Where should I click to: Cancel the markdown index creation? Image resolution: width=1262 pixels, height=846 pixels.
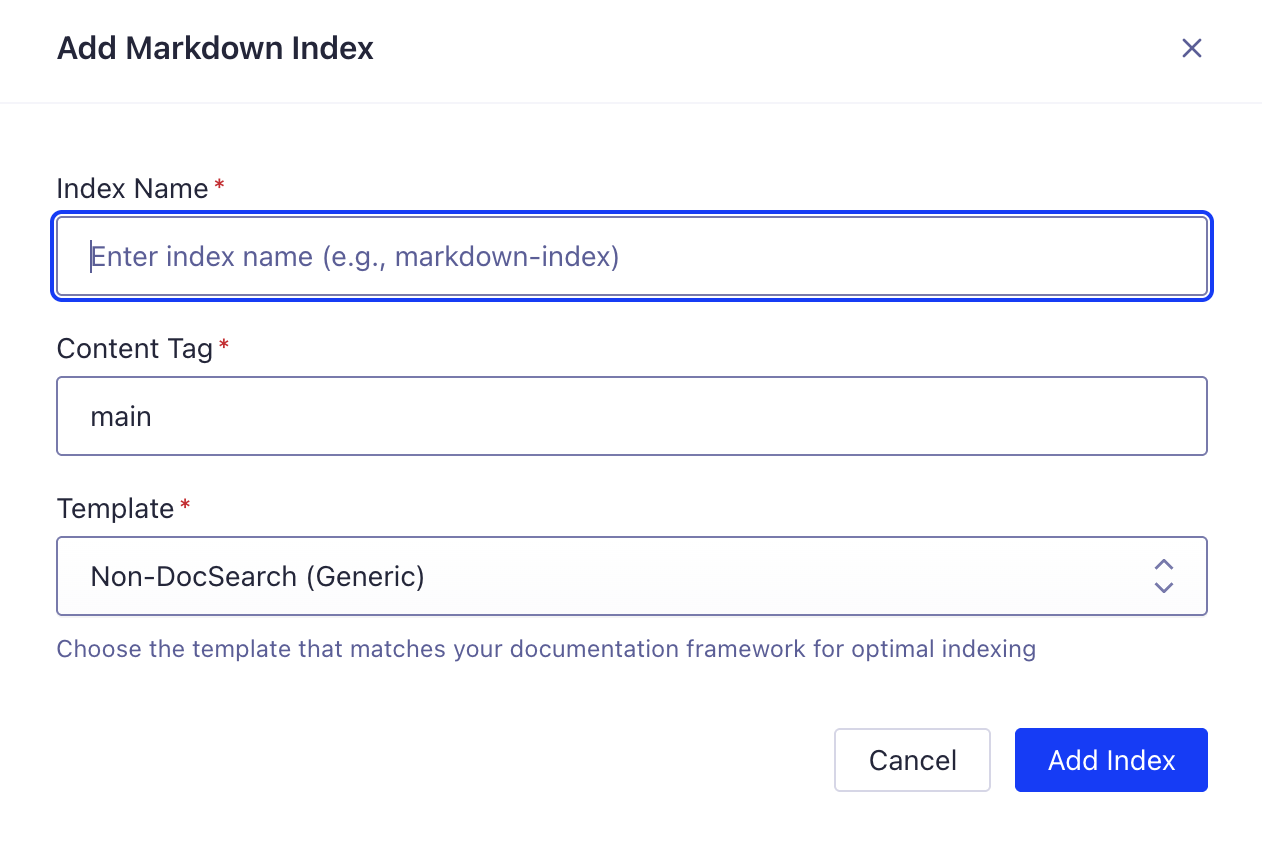click(911, 760)
